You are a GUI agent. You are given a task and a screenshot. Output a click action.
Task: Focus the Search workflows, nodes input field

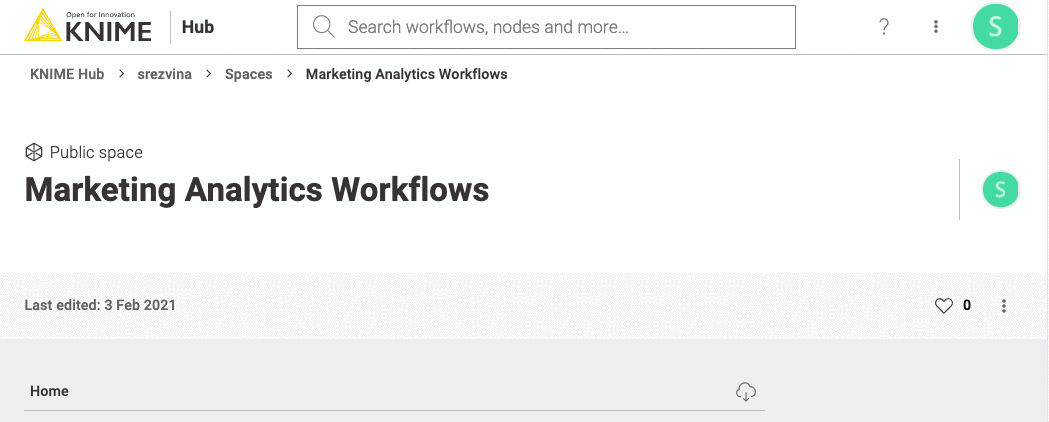(x=546, y=27)
